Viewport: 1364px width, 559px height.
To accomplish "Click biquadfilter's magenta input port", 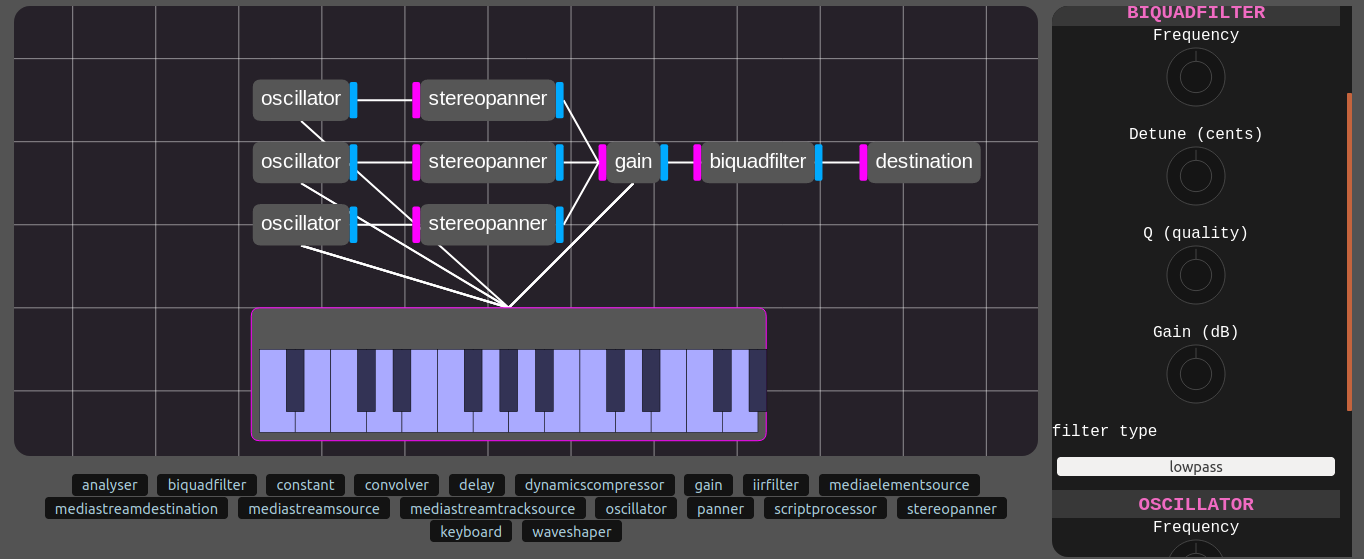I will tap(697, 162).
